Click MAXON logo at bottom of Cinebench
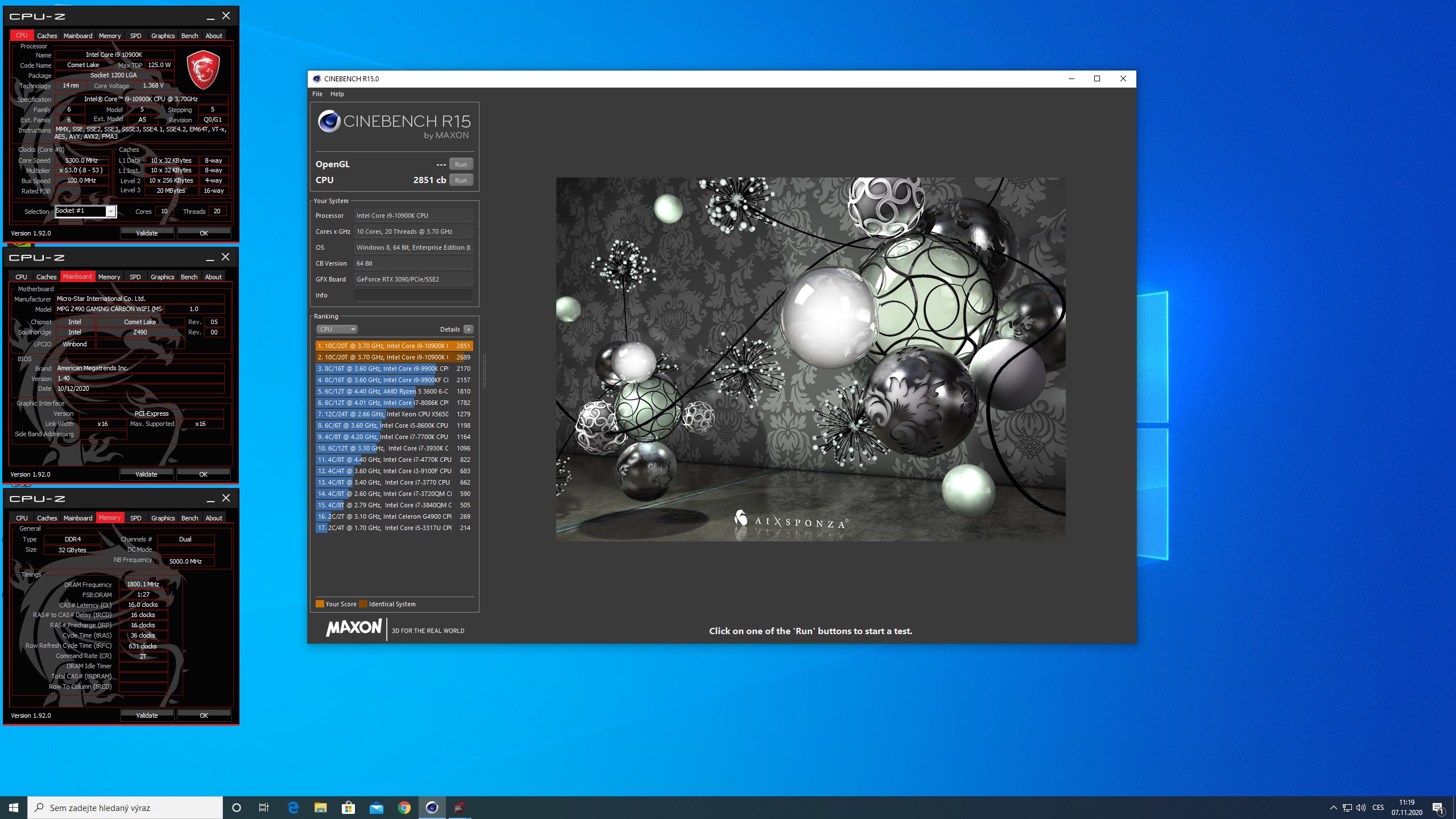 pos(354,628)
